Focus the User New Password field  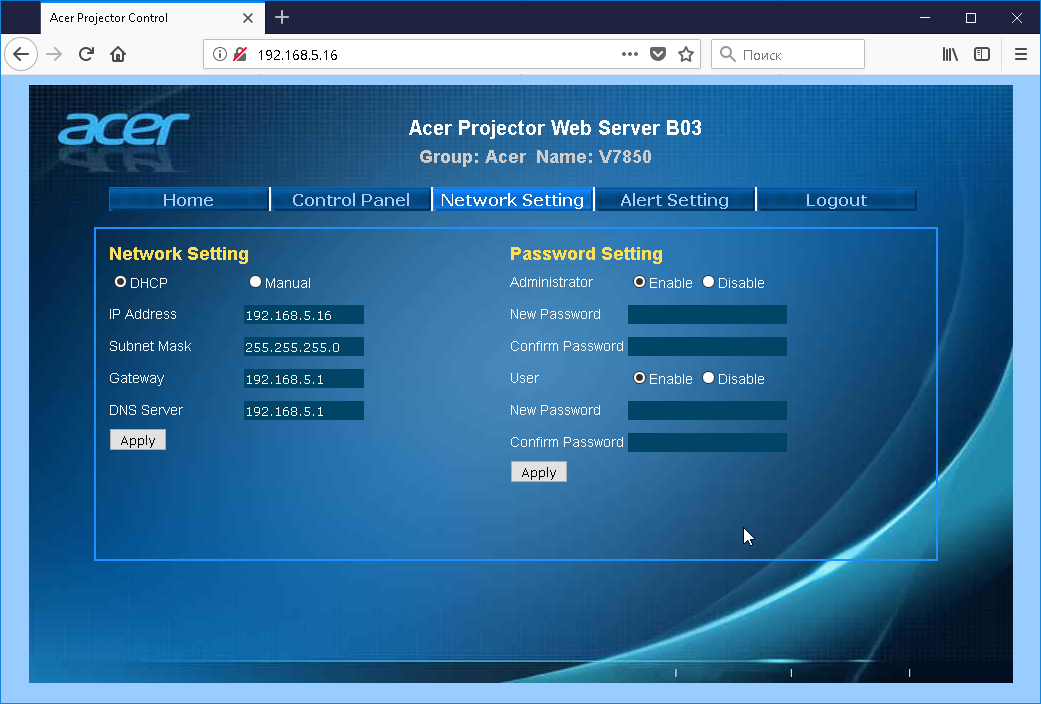pyautogui.click(x=707, y=410)
